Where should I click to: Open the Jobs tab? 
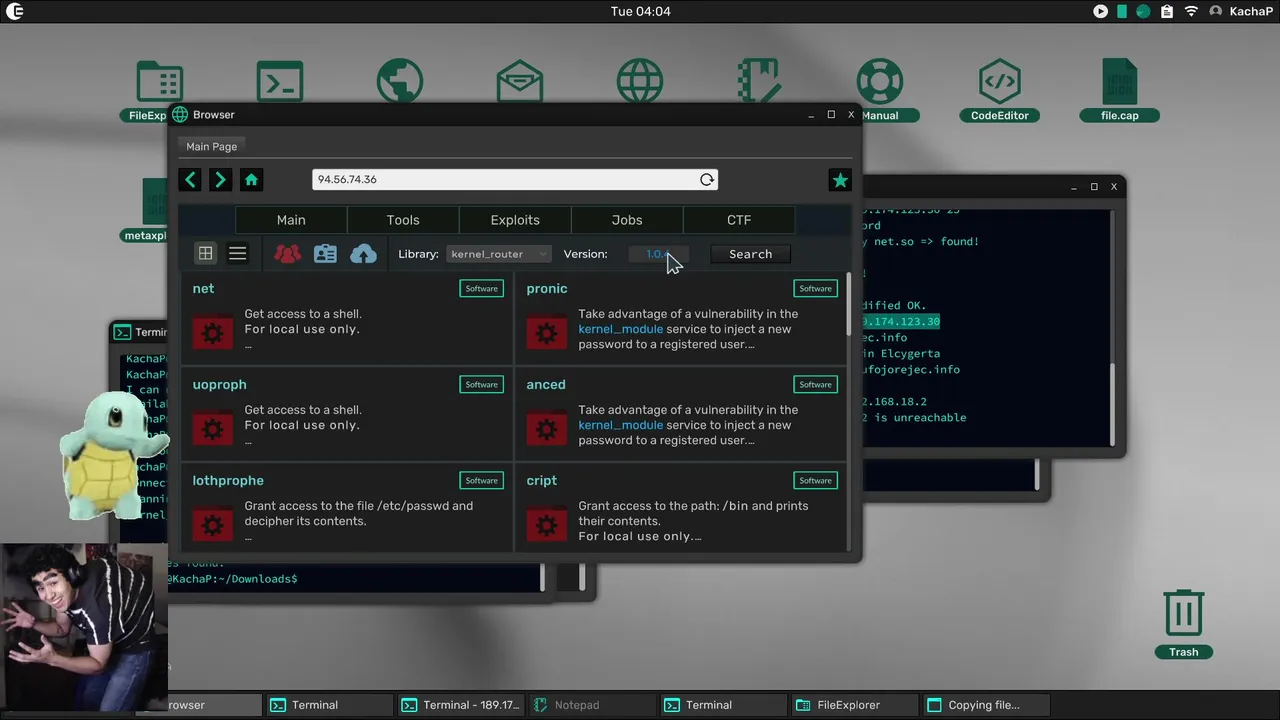[627, 220]
